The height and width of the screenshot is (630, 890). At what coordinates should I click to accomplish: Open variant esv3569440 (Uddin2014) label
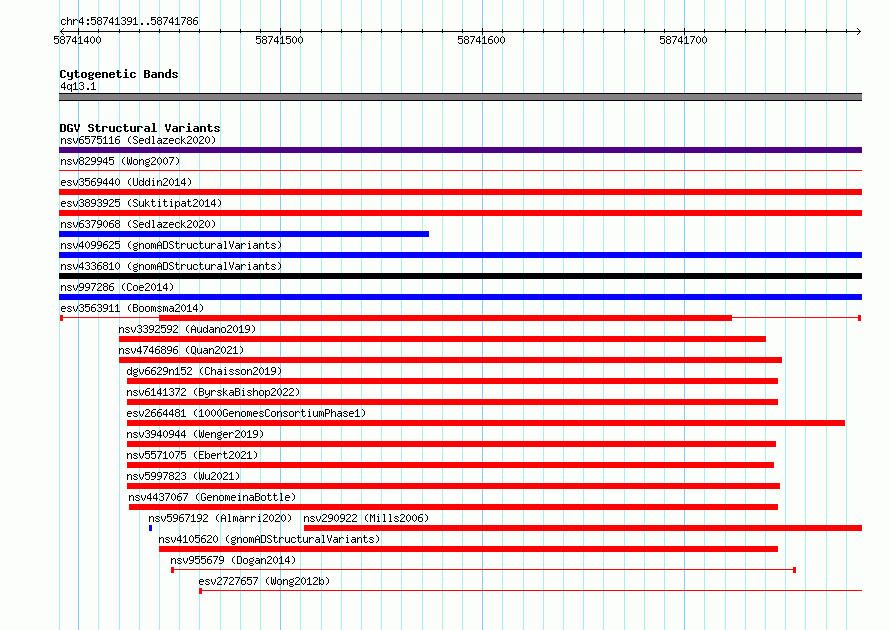tap(126, 182)
